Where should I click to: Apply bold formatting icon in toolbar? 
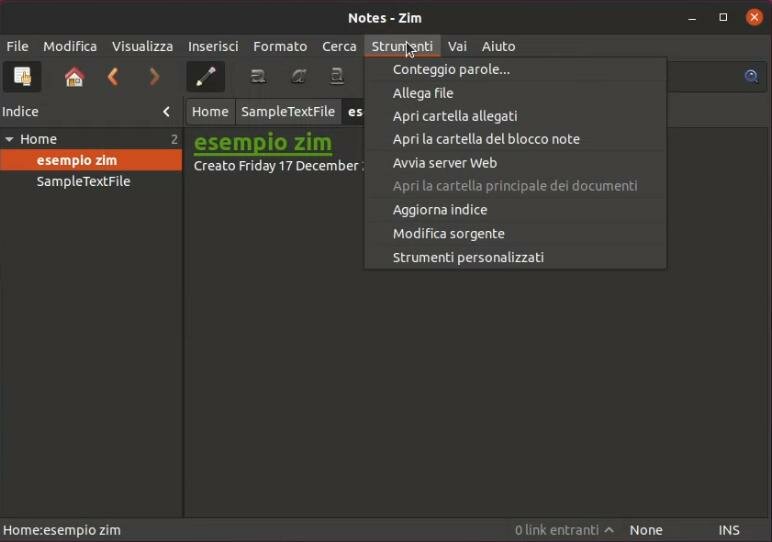coord(258,77)
